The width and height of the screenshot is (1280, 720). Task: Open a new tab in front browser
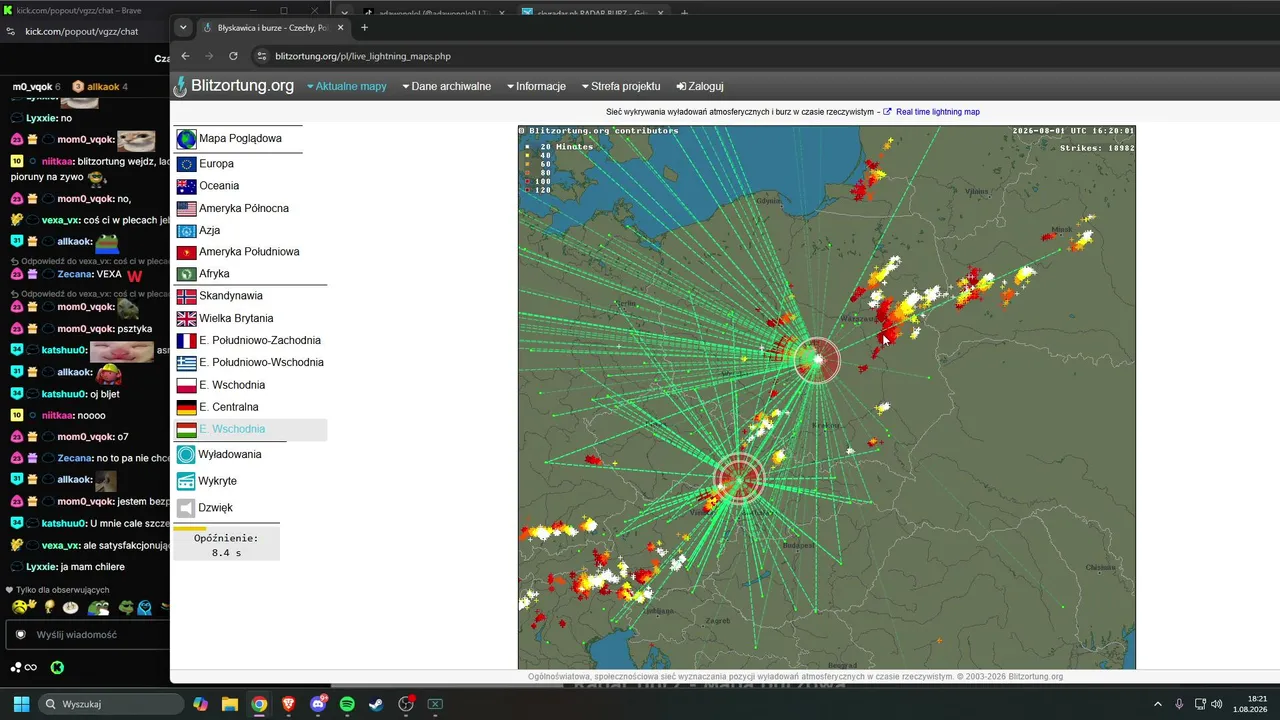[364, 28]
